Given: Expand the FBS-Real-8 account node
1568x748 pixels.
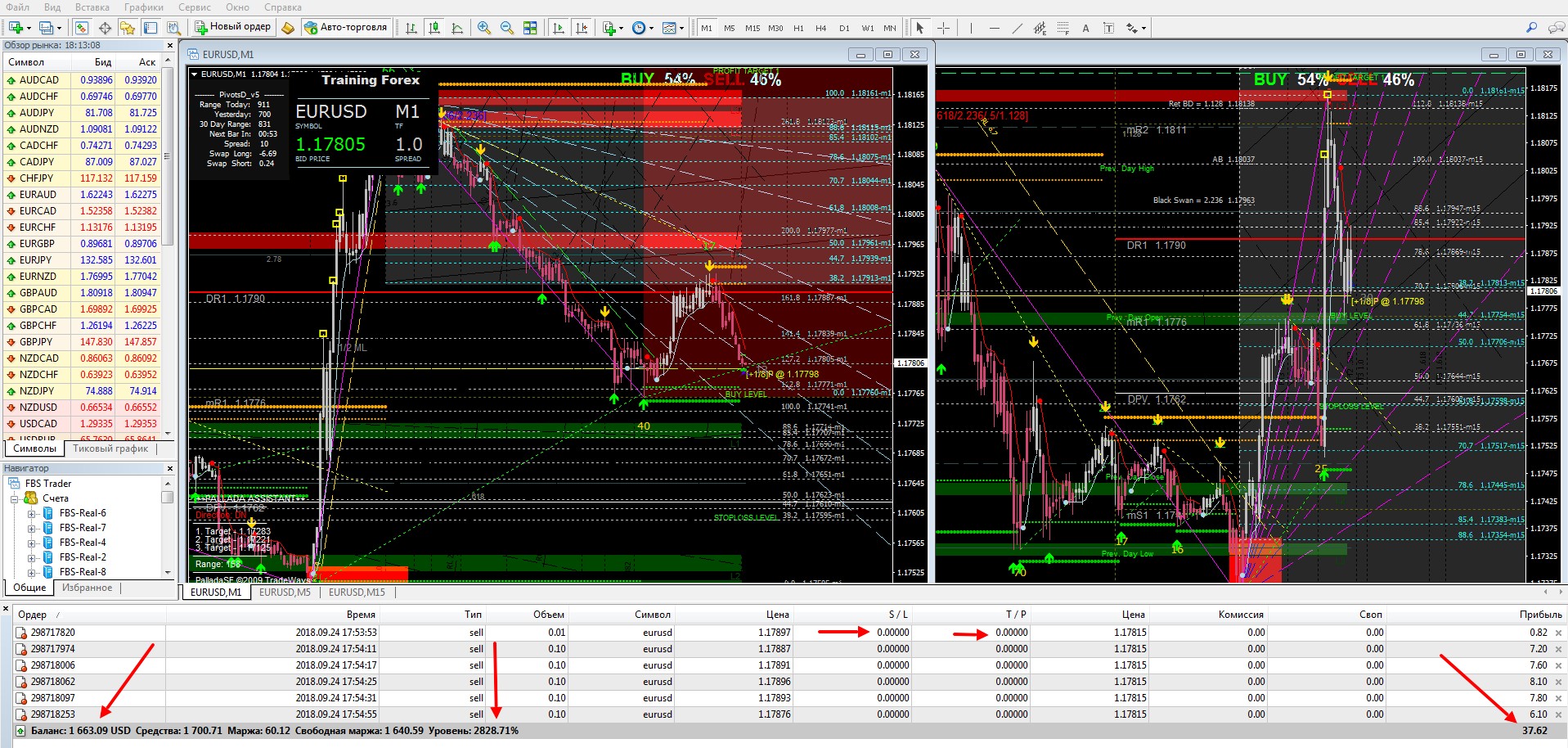Looking at the screenshot, I should tap(32, 572).
